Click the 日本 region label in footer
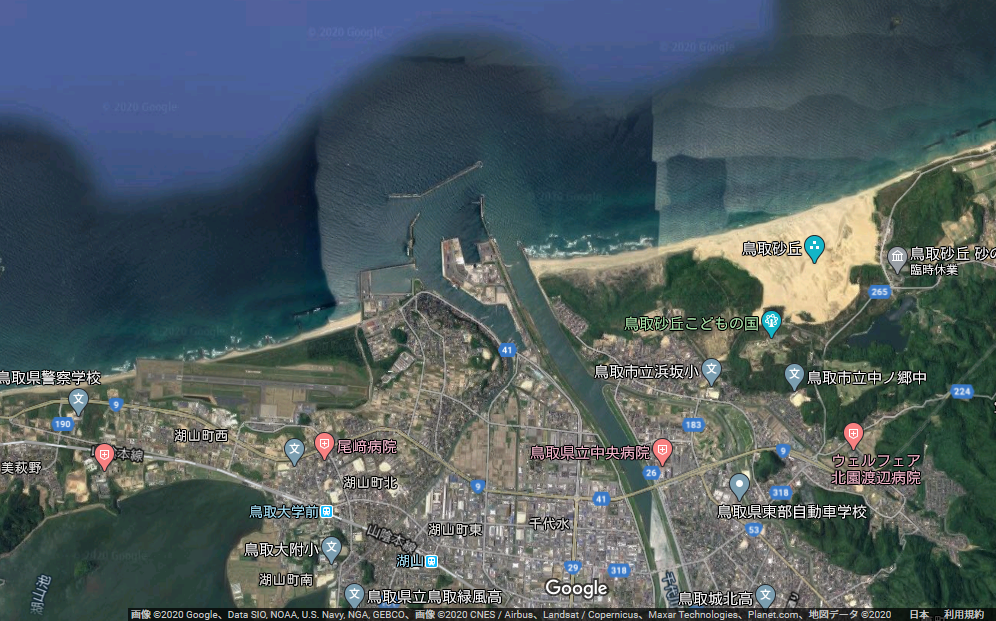Image resolution: width=996 pixels, height=621 pixels. 919,614
